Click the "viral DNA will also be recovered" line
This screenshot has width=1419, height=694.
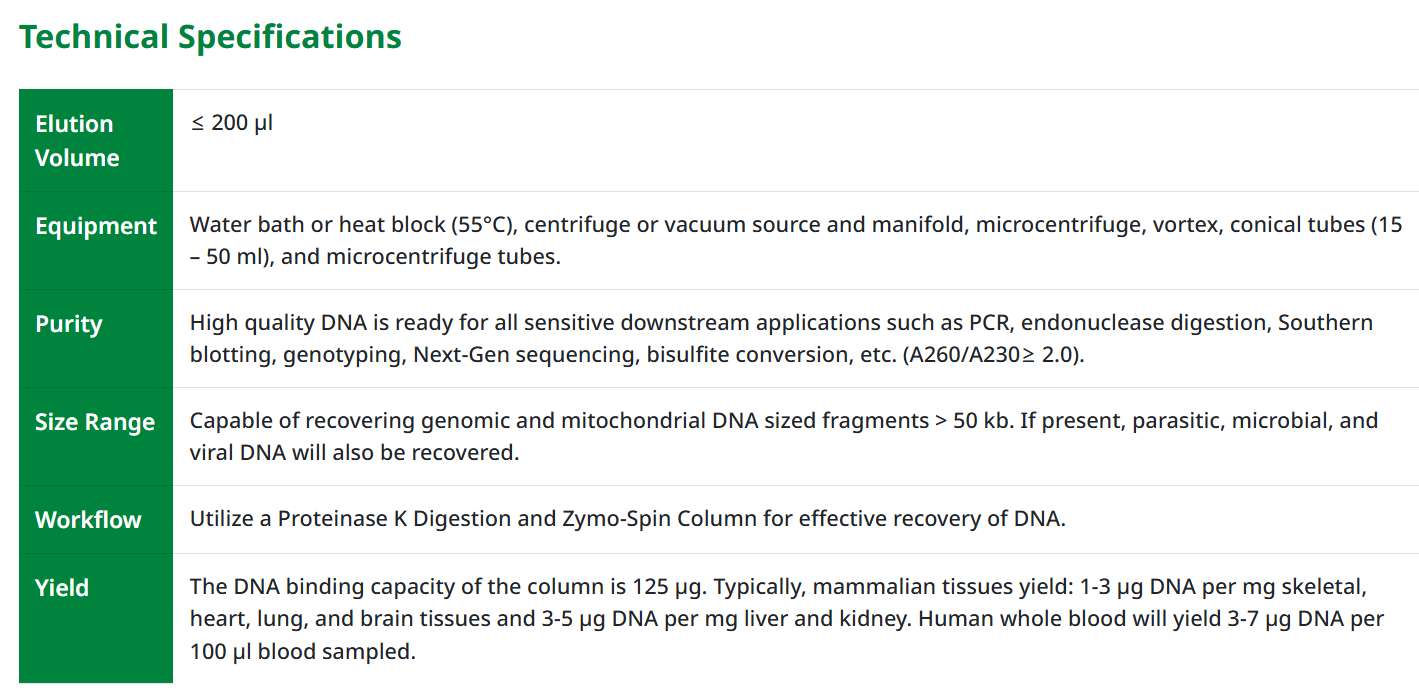pos(355,453)
